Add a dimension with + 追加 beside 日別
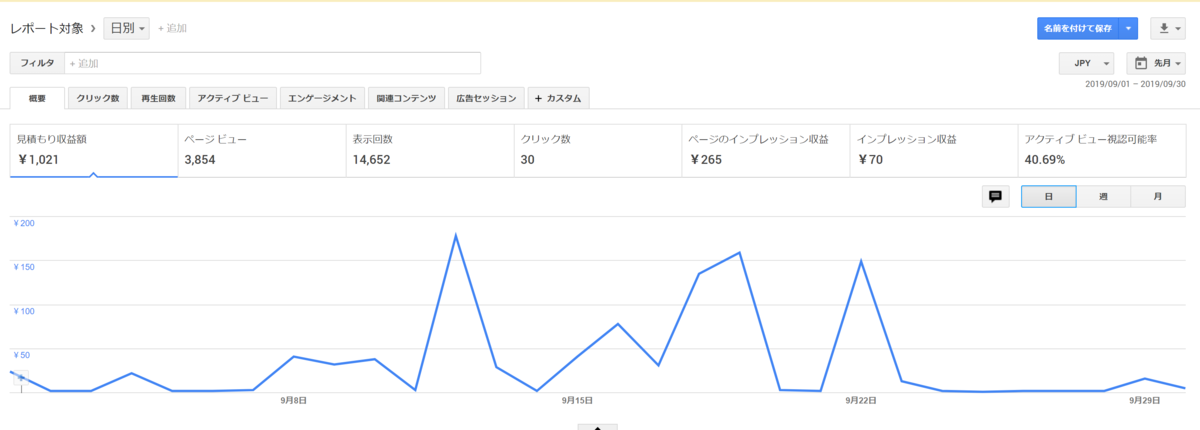 tap(172, 28)
